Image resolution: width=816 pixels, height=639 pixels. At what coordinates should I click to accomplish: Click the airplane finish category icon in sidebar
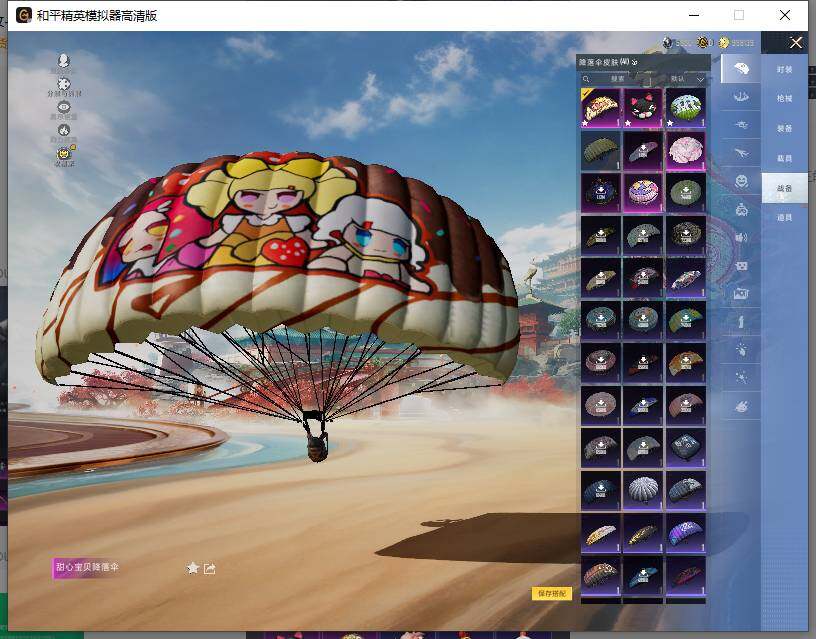tap(740, 153)
